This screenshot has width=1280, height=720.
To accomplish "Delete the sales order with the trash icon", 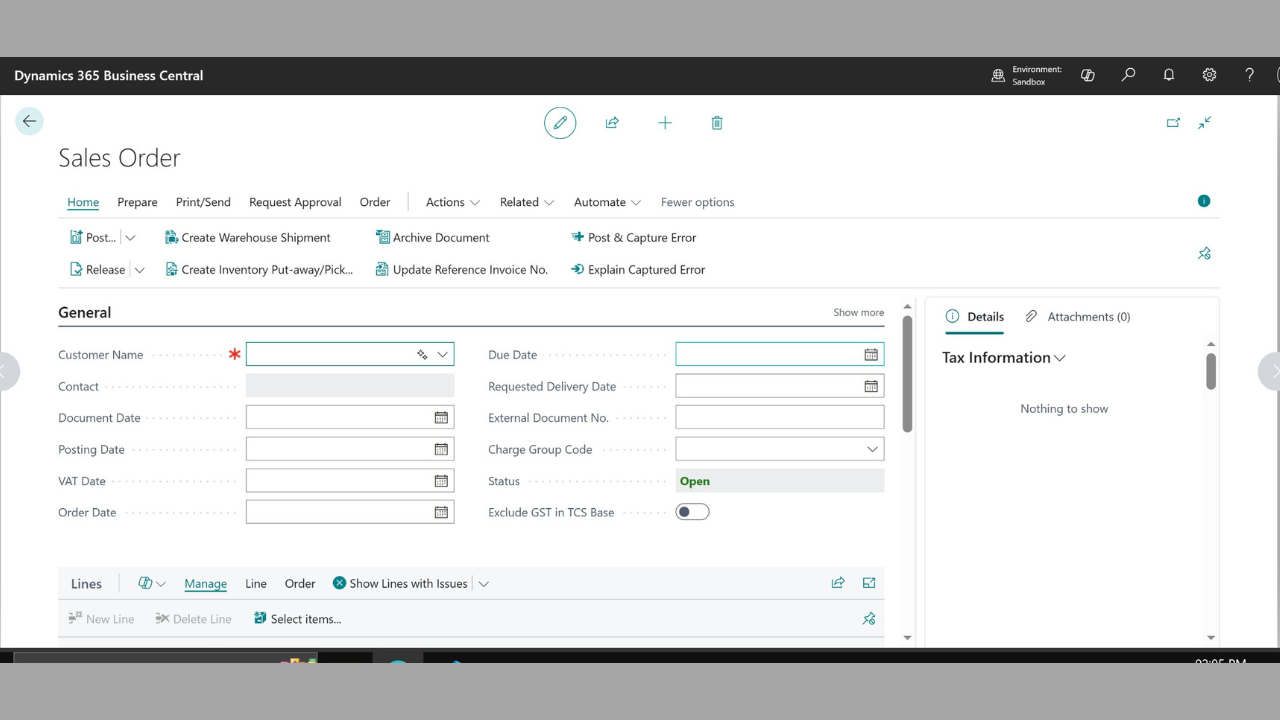I will tap(717, 123).
